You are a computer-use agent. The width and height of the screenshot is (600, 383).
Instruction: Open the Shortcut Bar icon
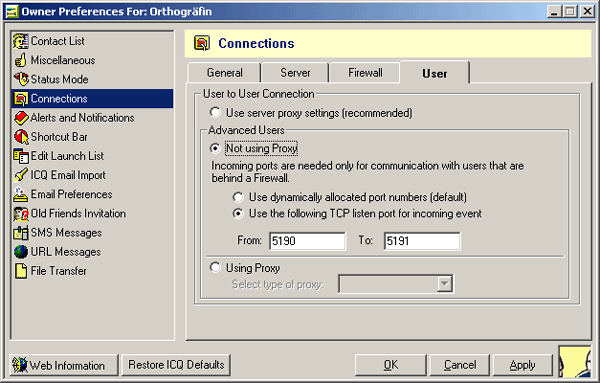(x=21, y=137)
